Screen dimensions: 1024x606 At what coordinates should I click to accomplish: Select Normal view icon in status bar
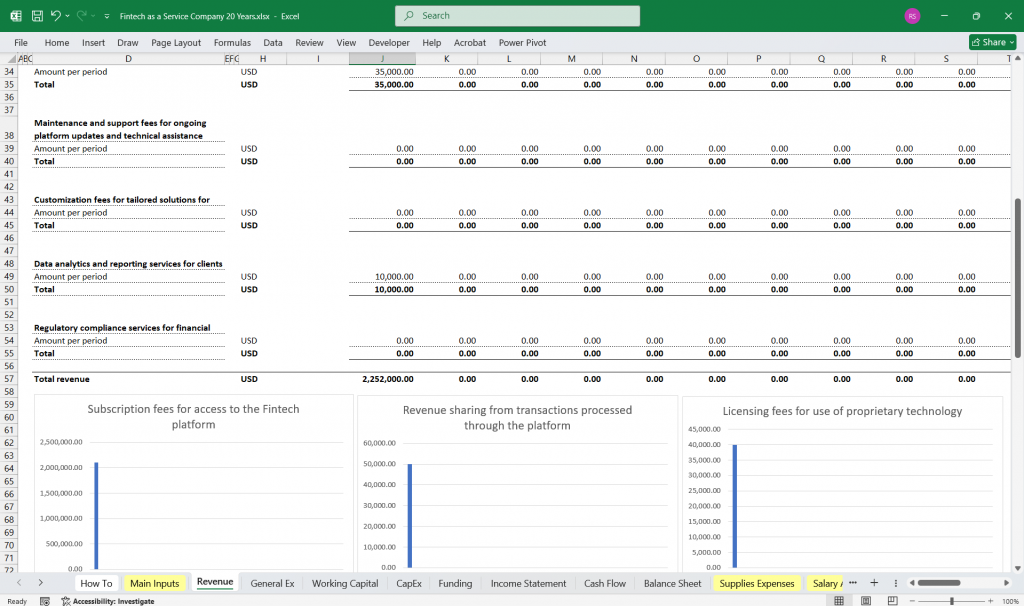pyautogui.click(x=839, y=601)
